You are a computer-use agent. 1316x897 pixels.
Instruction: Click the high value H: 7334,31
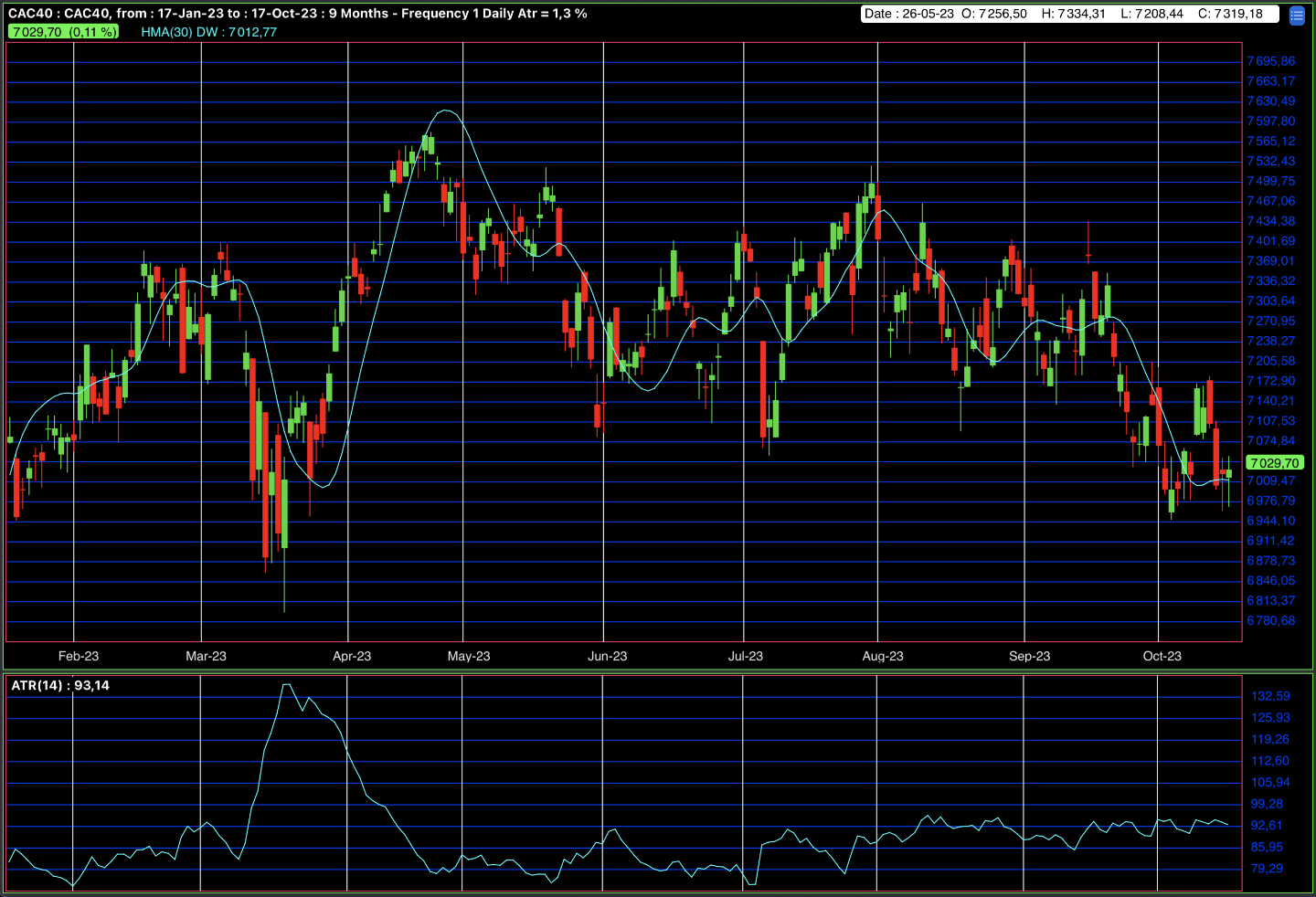click(1073, 14)
